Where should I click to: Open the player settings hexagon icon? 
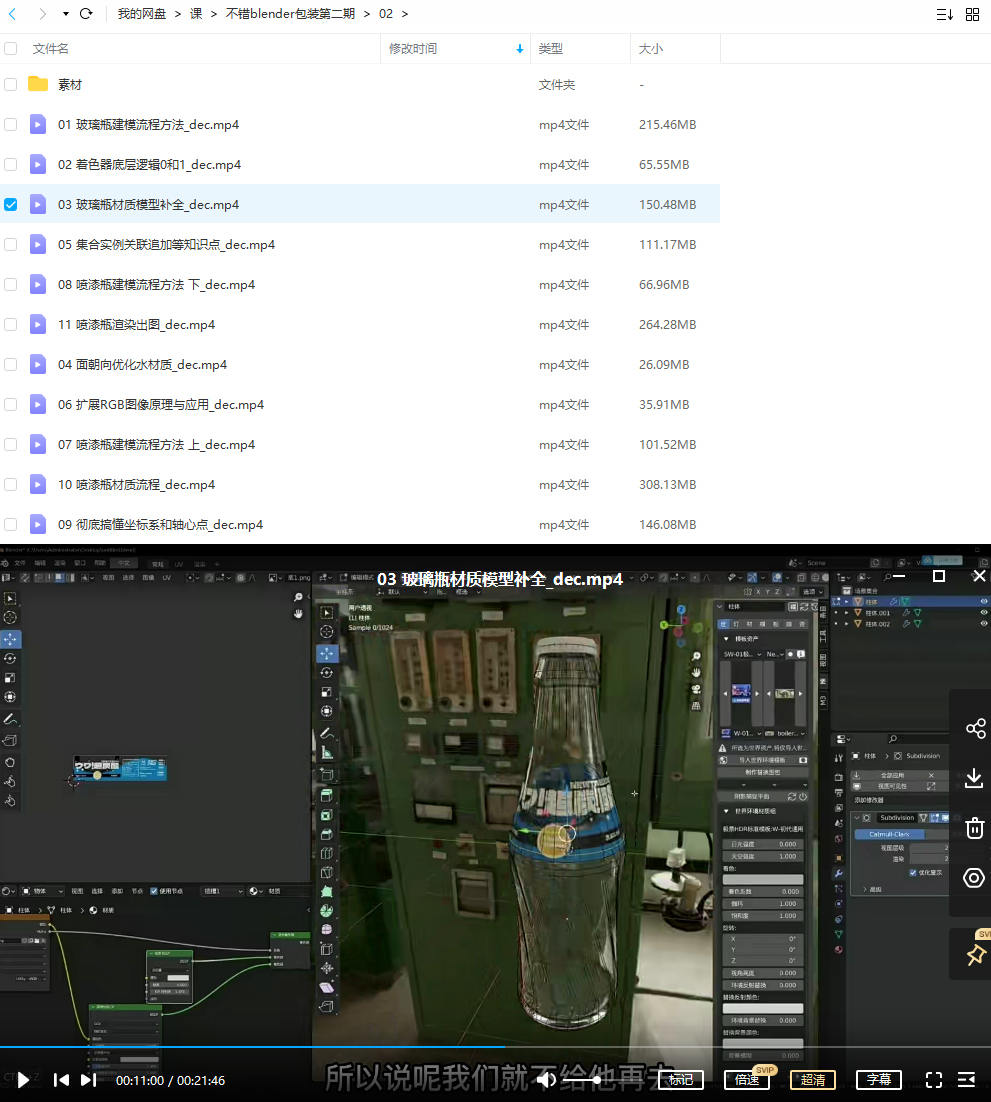975,878
